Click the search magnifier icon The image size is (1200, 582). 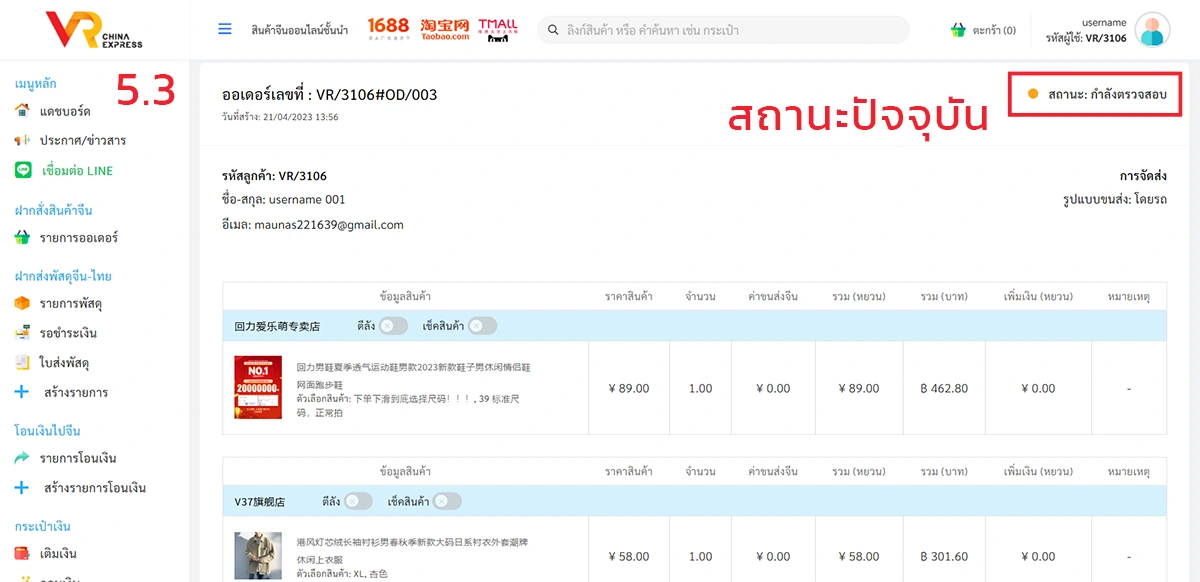click(x=552, y=30)
